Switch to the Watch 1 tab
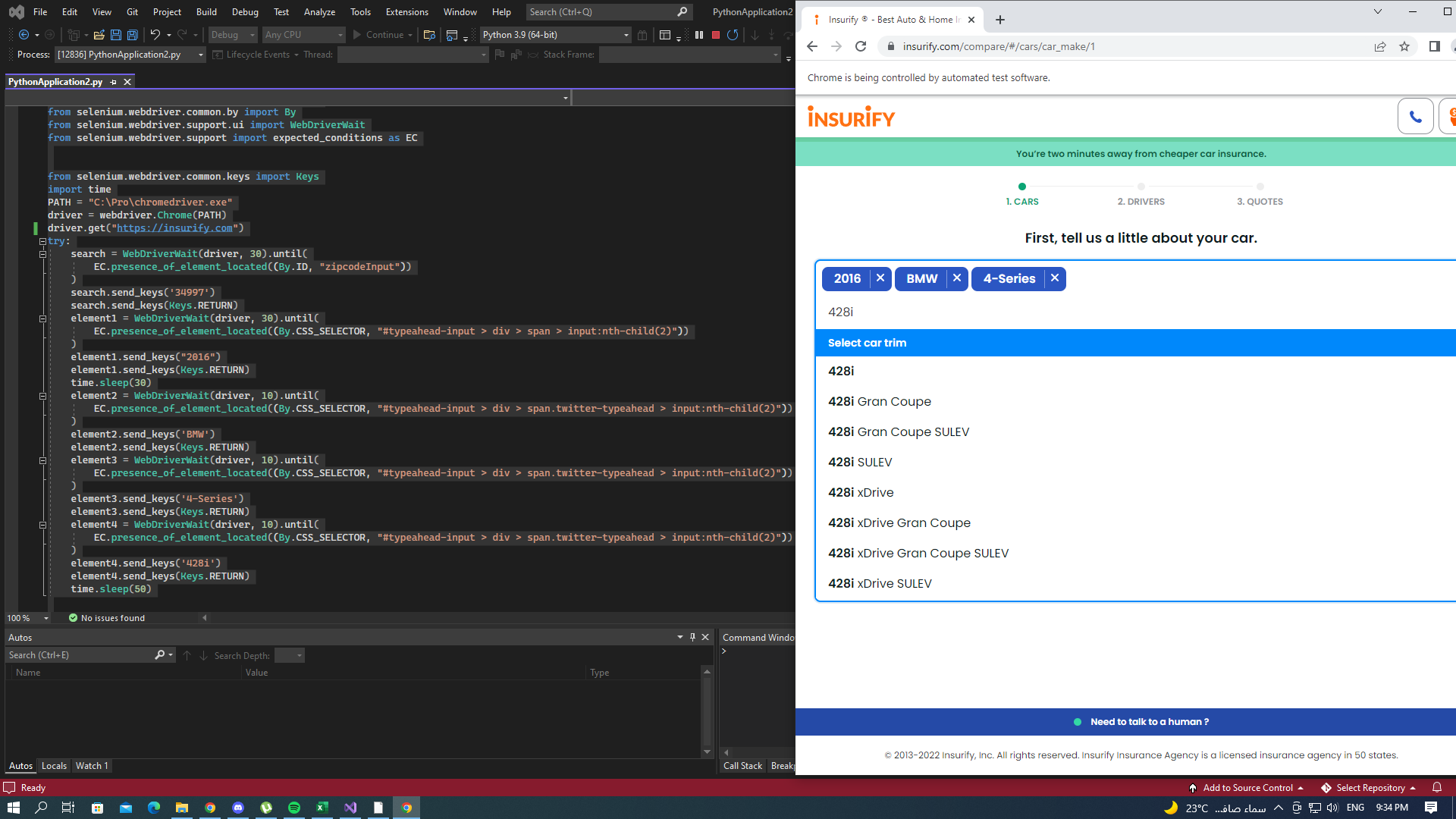Viewport: 1456px width, 819px height. [x=92, y=766]
